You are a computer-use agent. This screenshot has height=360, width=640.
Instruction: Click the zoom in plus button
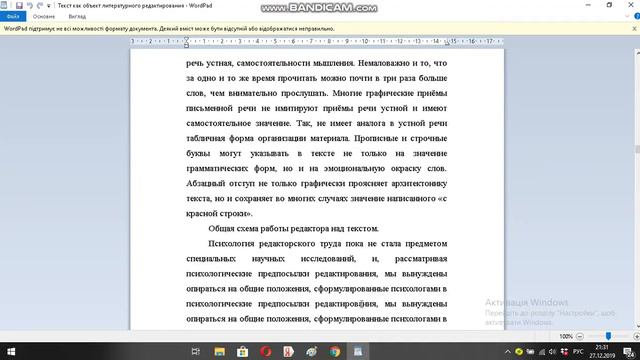click(636, 336)
